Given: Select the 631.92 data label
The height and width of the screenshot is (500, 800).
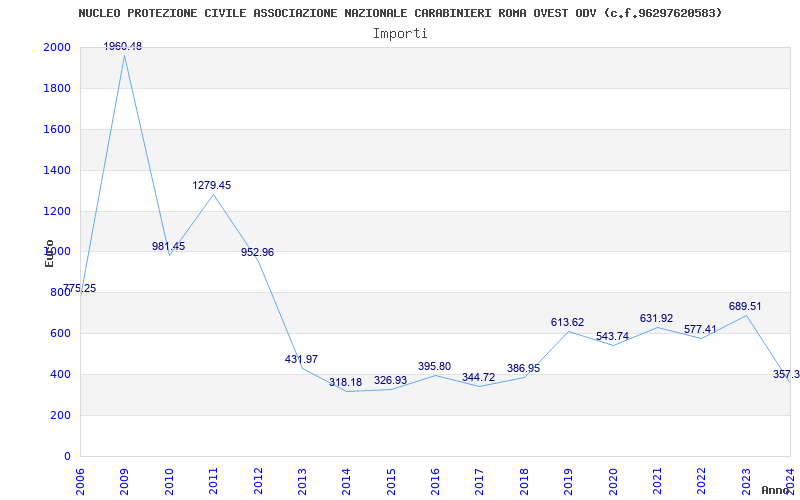Looking at the screenshot, I should click(656, 318).
